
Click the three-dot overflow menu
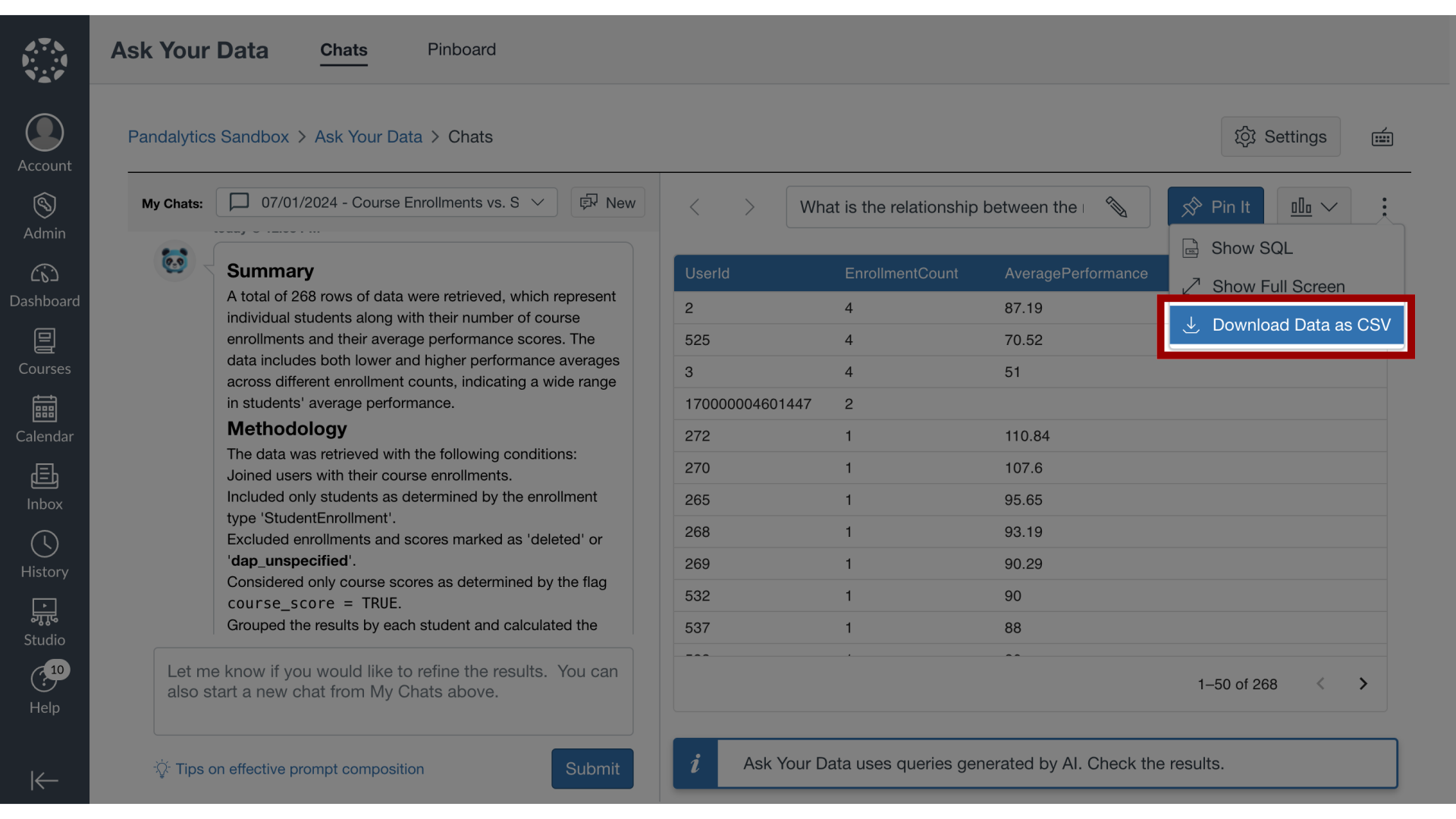coord(1383,207)
